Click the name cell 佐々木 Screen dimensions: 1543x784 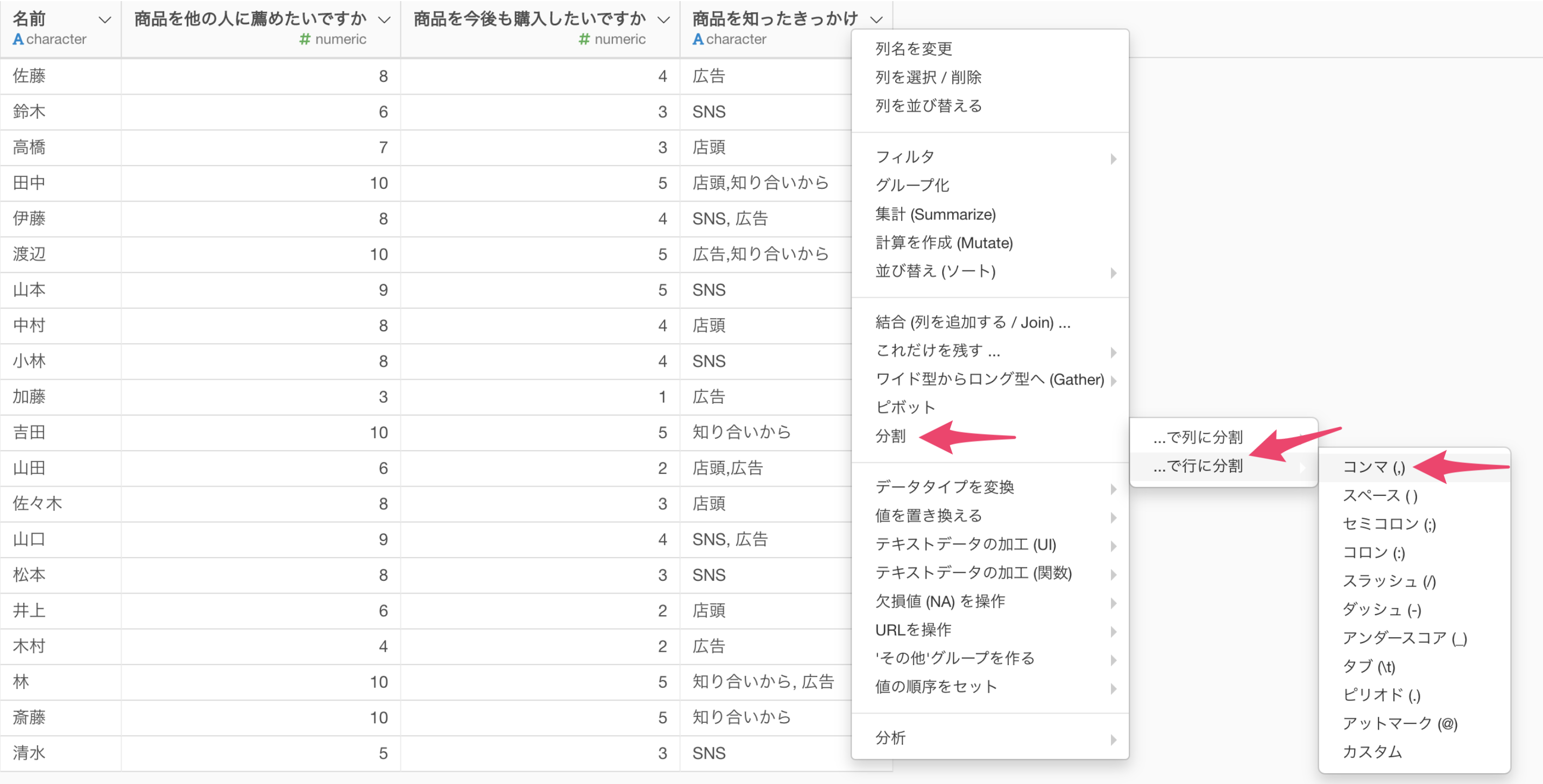pos(60,504)
